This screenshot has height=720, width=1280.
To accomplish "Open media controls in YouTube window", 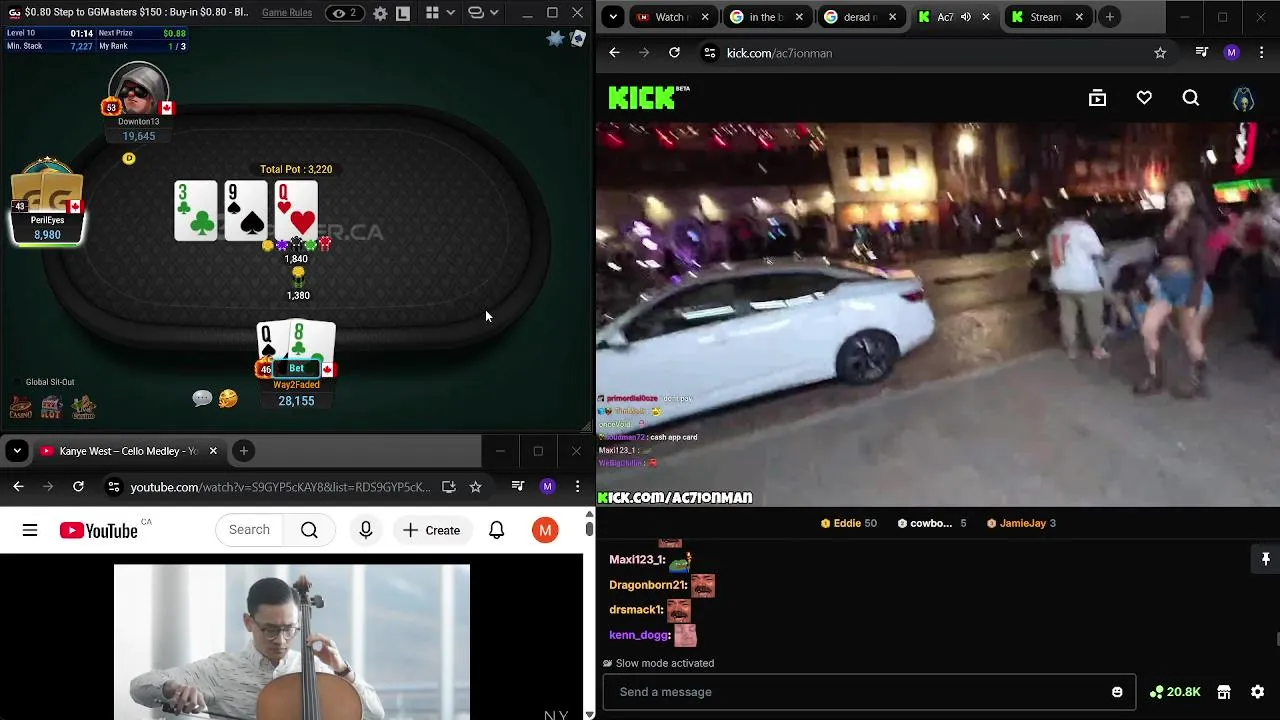I will tap(517, 487).
